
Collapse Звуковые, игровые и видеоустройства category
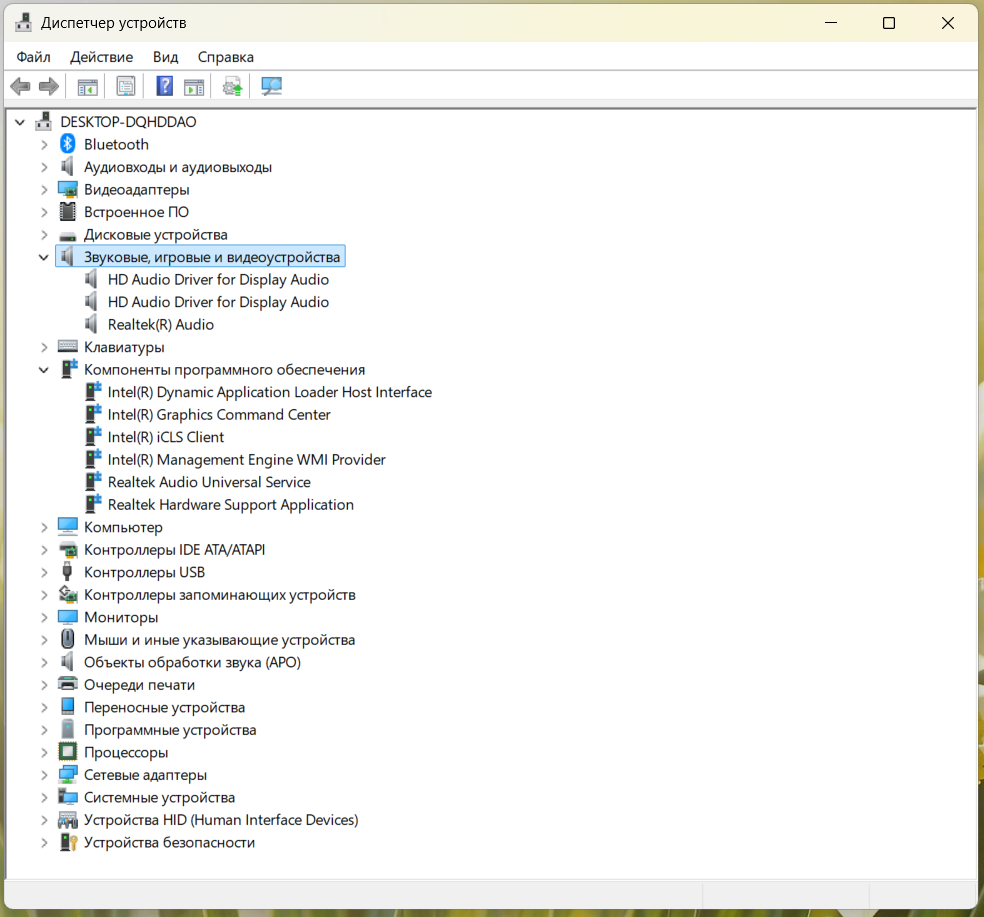point(44,257)
